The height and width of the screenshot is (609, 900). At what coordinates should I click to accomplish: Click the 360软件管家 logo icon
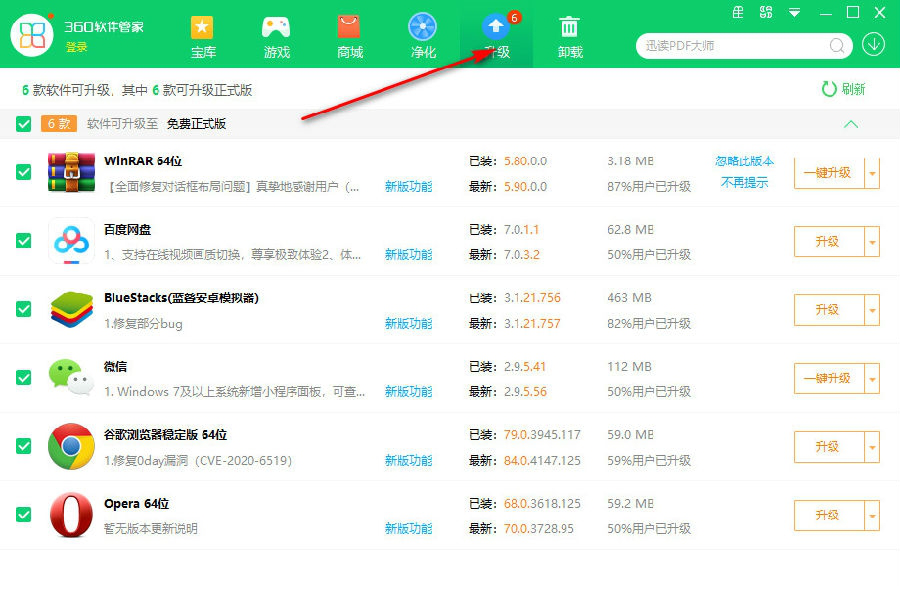click(x=32, y=35)
